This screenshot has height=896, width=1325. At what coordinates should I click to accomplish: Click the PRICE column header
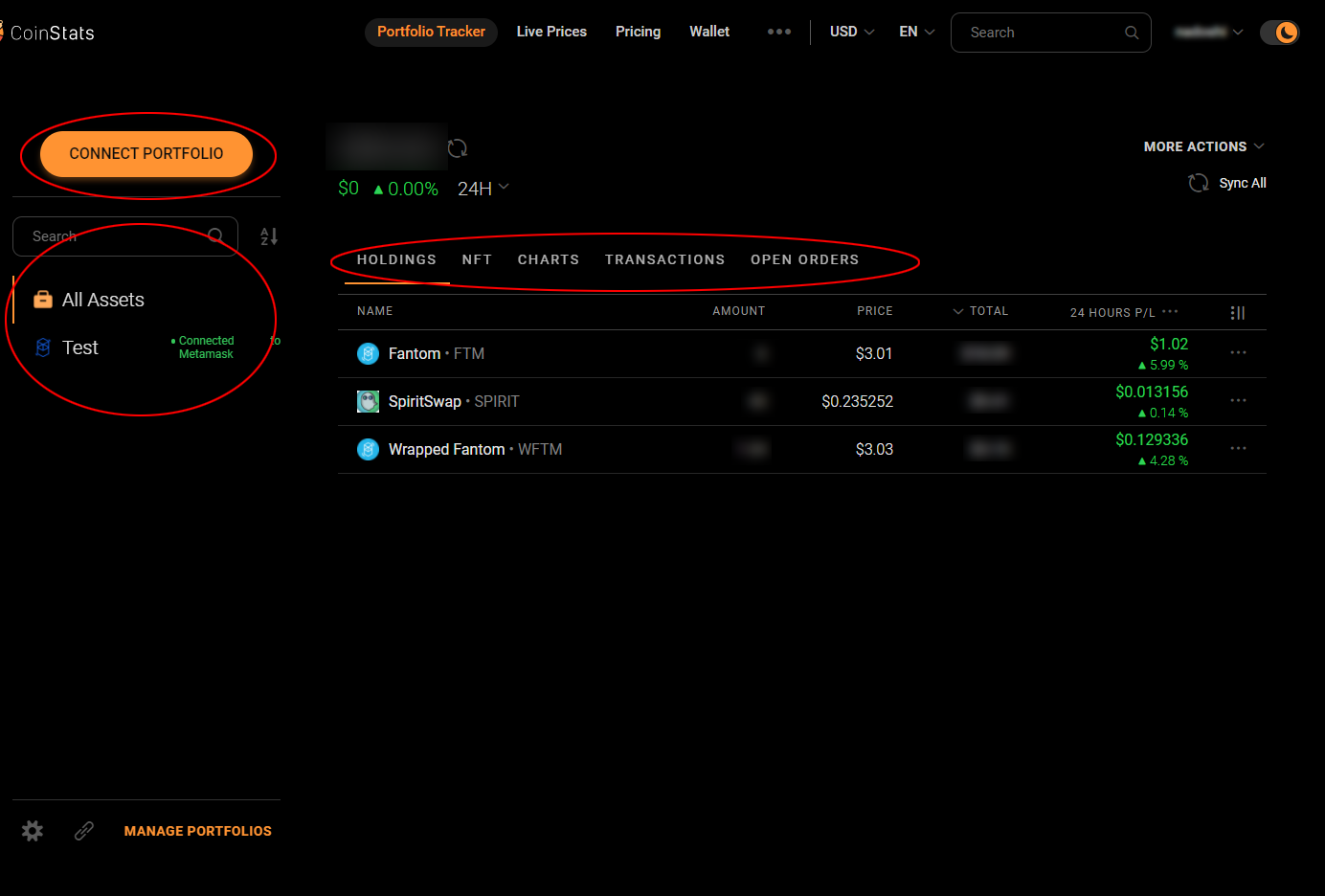coord(875,311)
